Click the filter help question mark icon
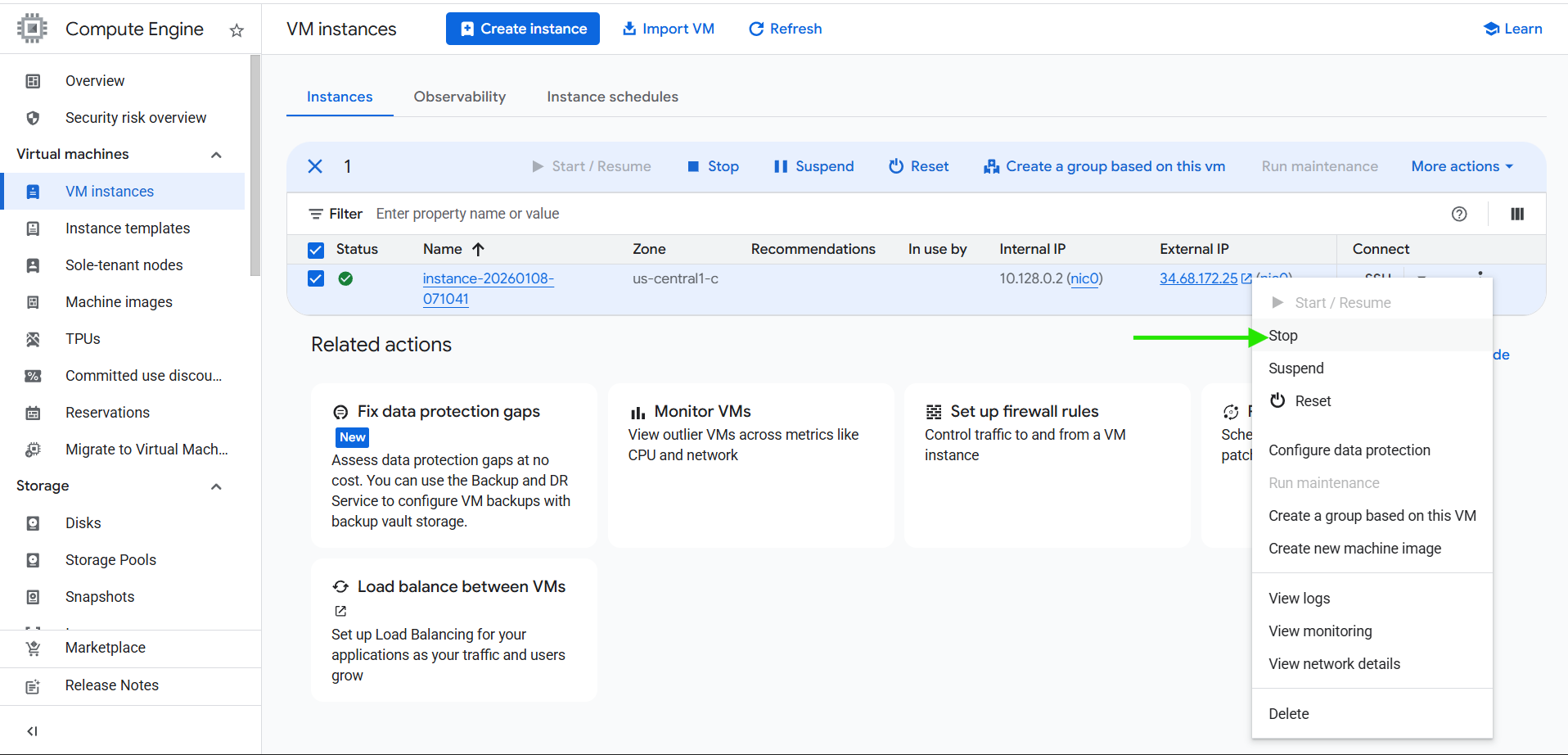The height and width of the screenshot is (755, 1568). 1458,214
